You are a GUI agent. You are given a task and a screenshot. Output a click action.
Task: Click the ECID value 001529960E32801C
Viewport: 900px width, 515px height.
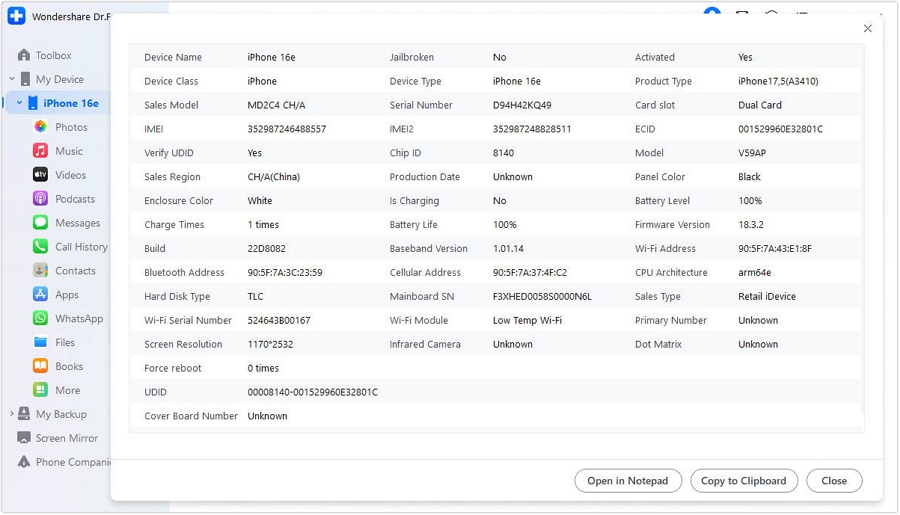[781, 129]
